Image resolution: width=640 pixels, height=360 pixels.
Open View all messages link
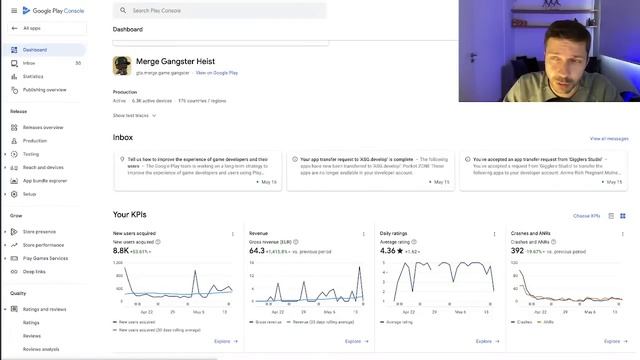point(609,139)
